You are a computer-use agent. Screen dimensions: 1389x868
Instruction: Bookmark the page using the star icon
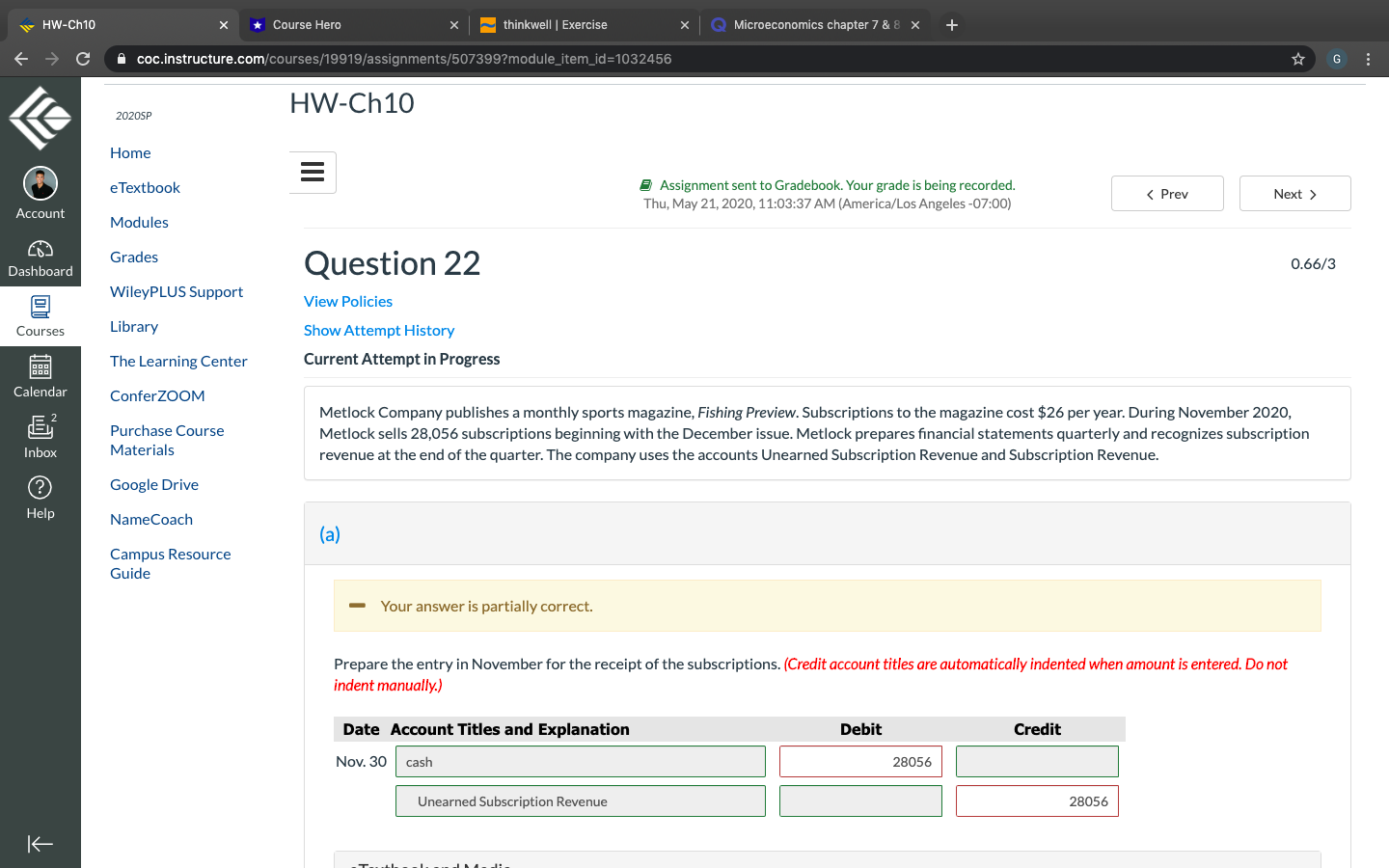tap(1297, 59)
